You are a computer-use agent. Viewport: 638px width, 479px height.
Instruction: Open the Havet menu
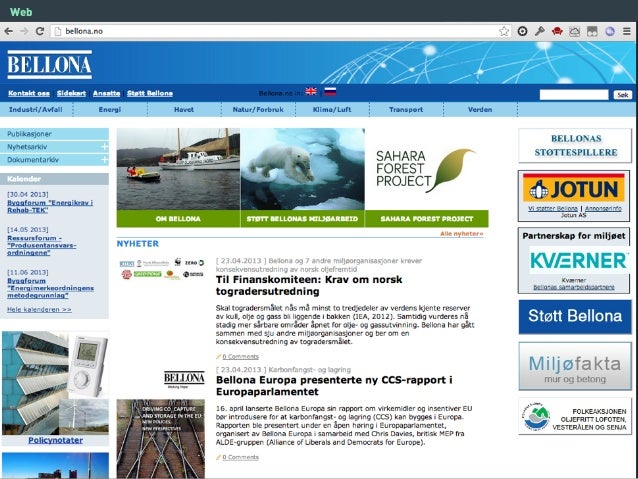[184, 109]
